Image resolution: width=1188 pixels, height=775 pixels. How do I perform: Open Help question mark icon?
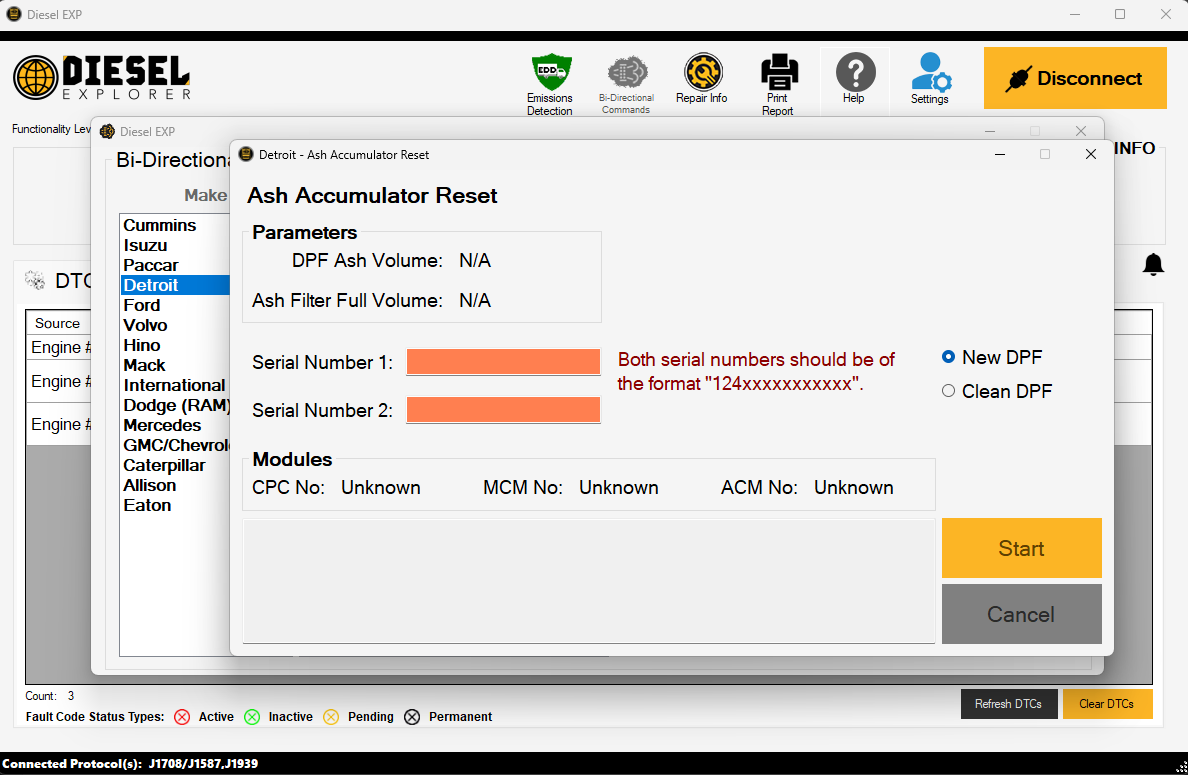(x=855, y=73)
